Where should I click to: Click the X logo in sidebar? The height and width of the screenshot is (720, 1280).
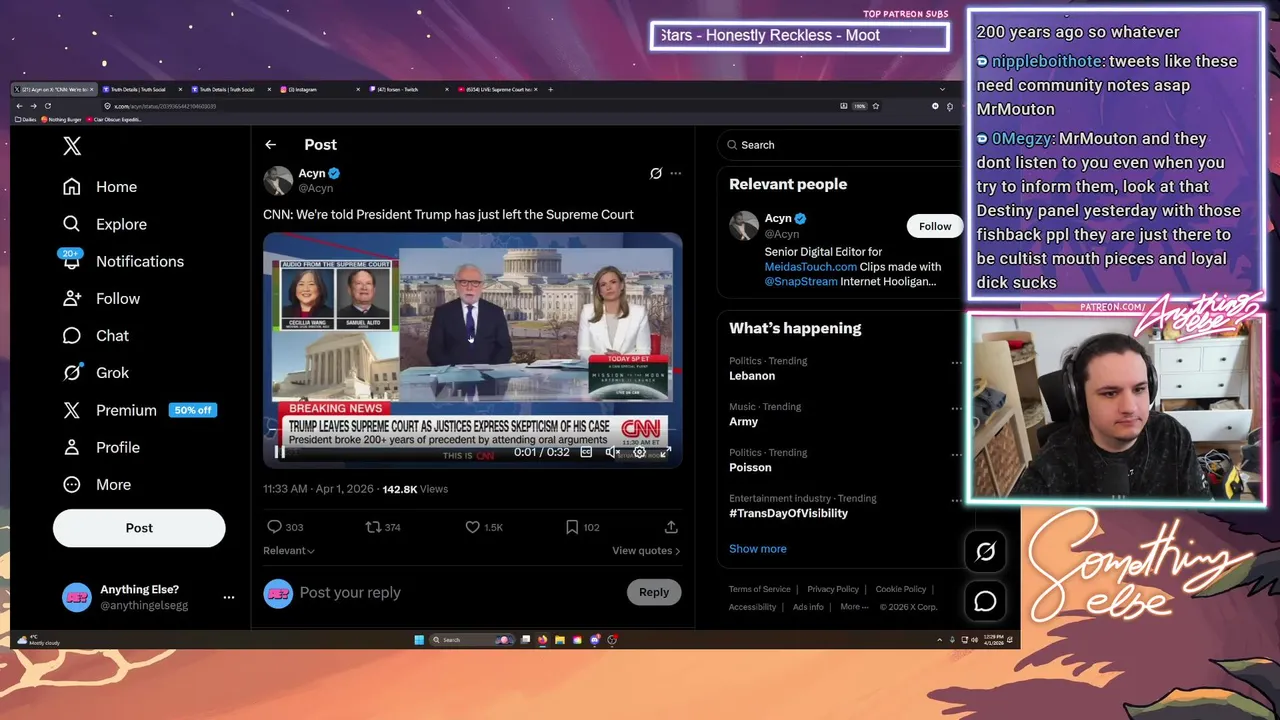[72, 146]
